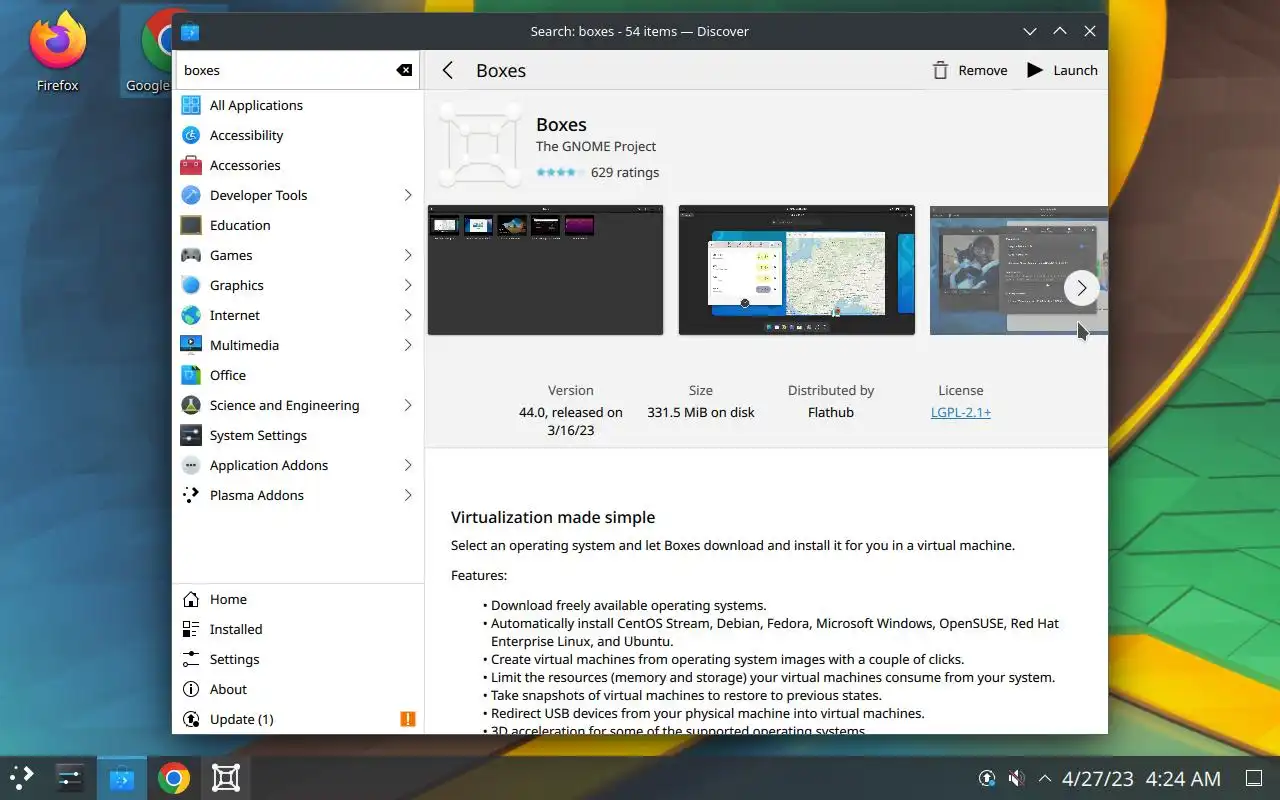Open Discover Settings page
Viewport: 1280px width, 800px height.
pos(298,659)
